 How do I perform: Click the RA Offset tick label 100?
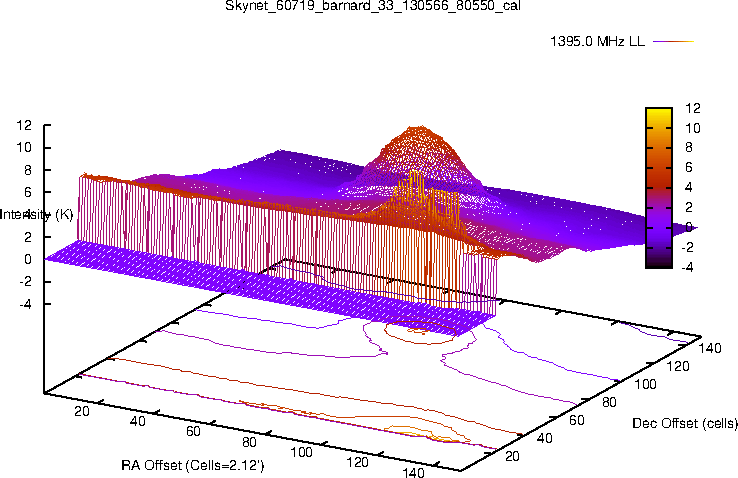(x=301, y=452)
